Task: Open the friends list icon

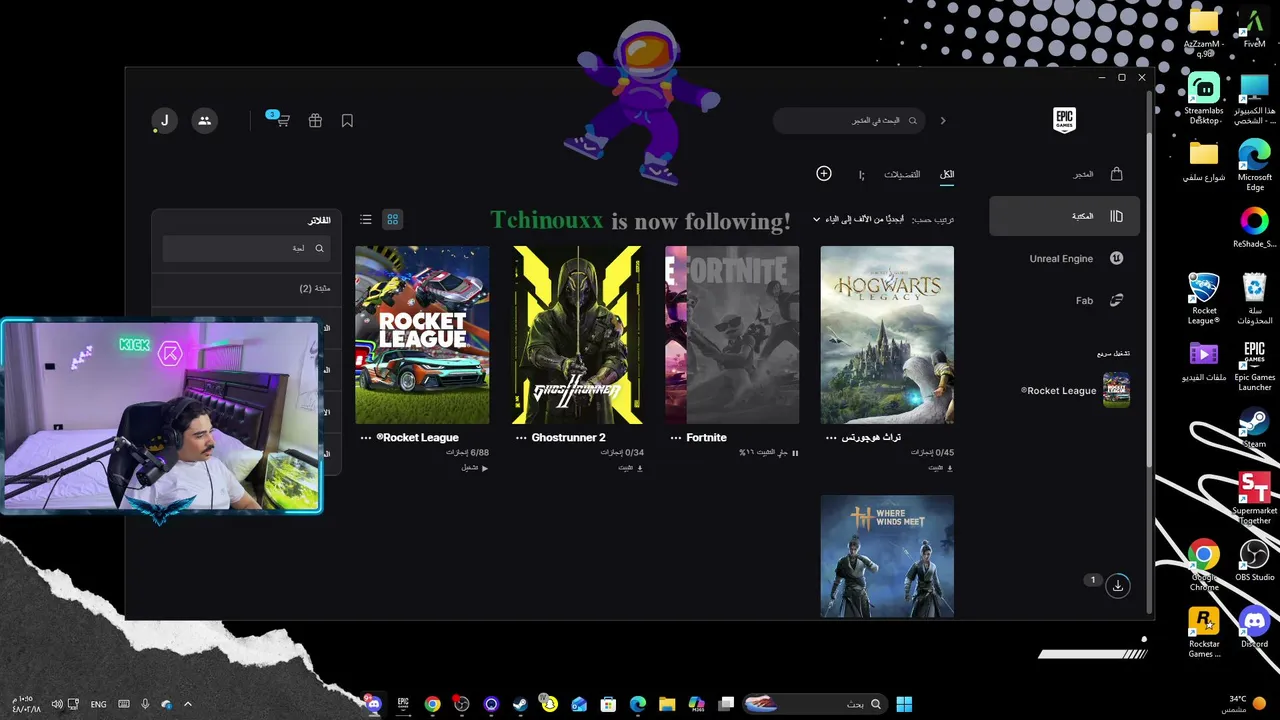Action: [x=205, y=121]
